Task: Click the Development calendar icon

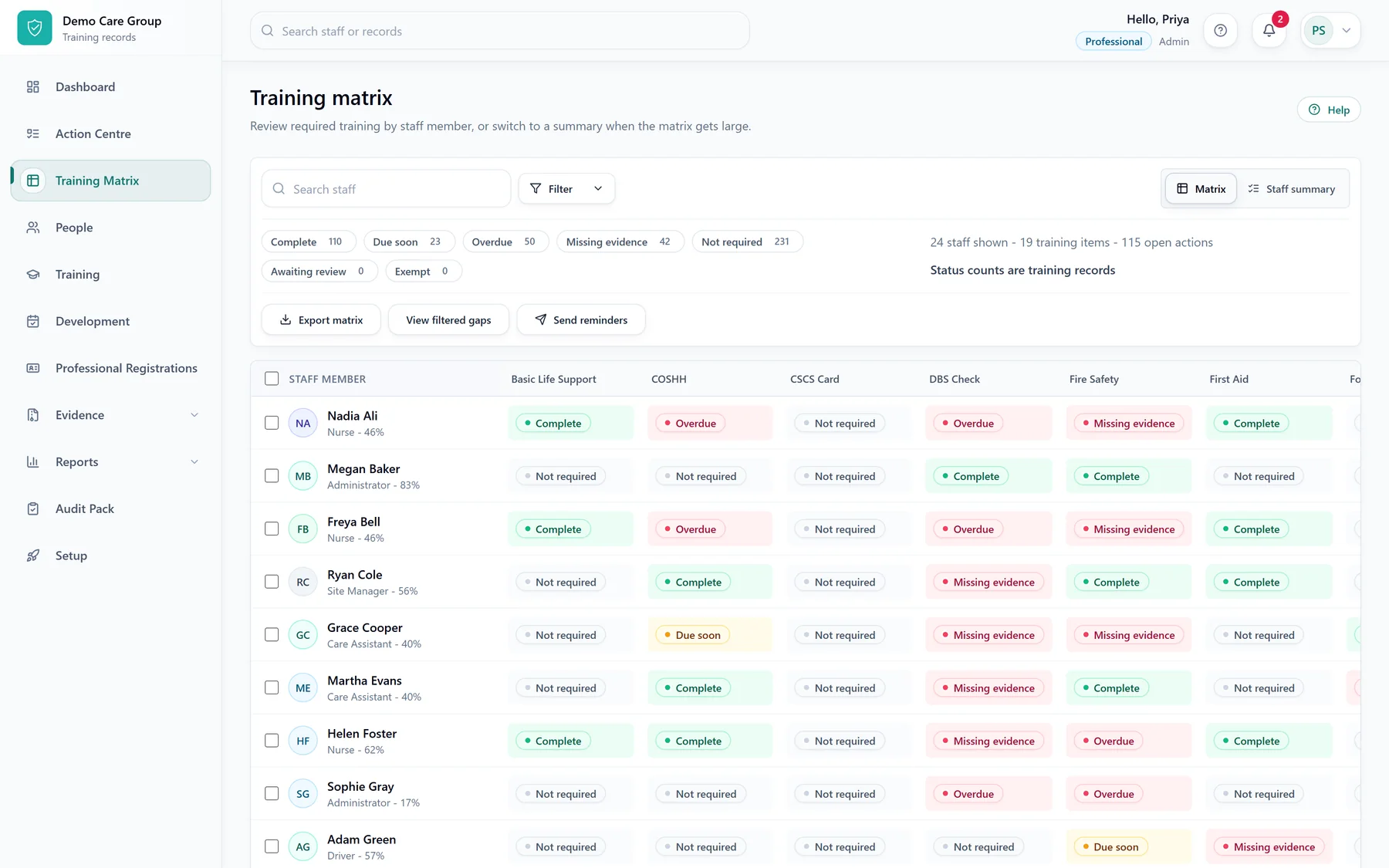Action: point(33,321)
